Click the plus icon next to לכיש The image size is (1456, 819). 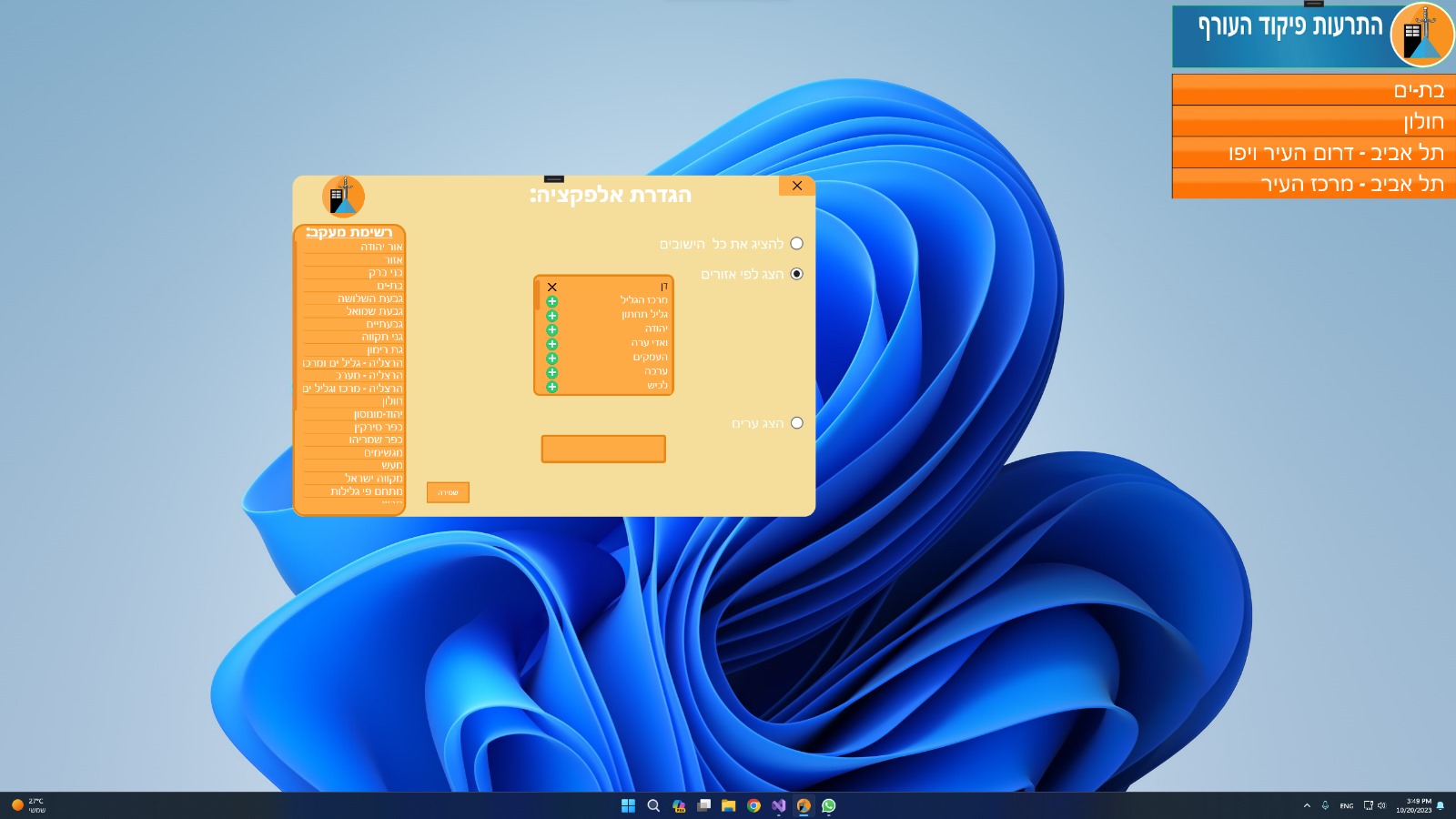(551, 387)
